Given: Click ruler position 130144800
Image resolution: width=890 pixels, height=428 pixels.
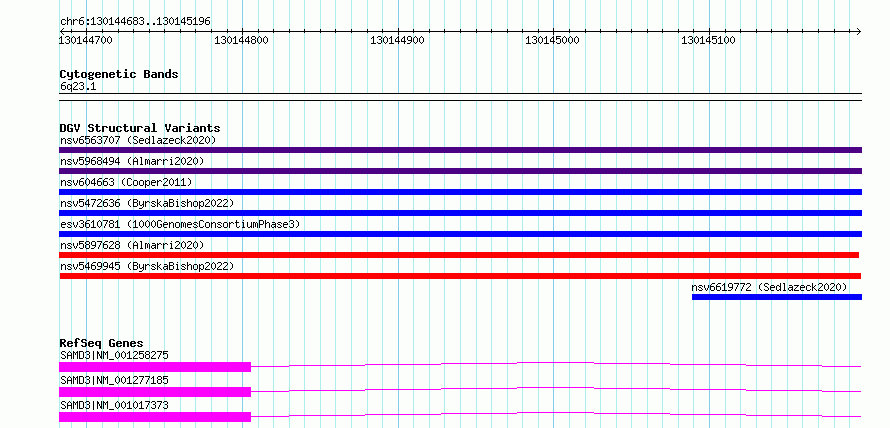Looking at the screenshot, I should click(x=241, y=40).
